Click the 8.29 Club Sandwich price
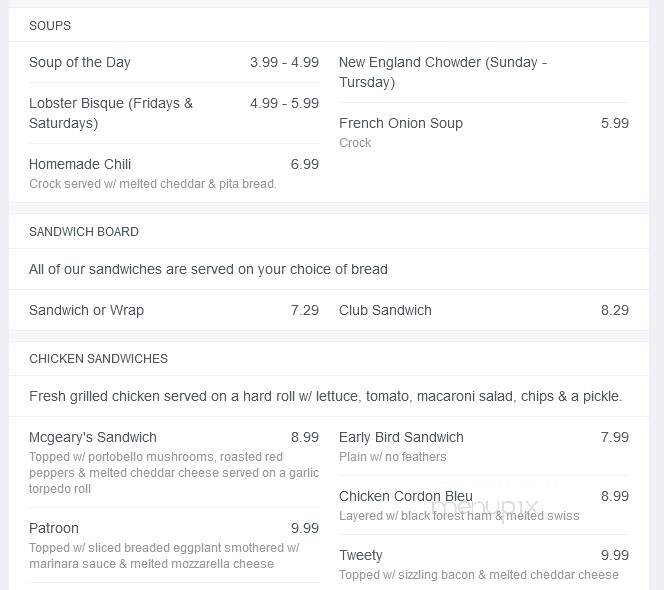The width and height of the screenshot is (664, 590). [x=614, y=310]
